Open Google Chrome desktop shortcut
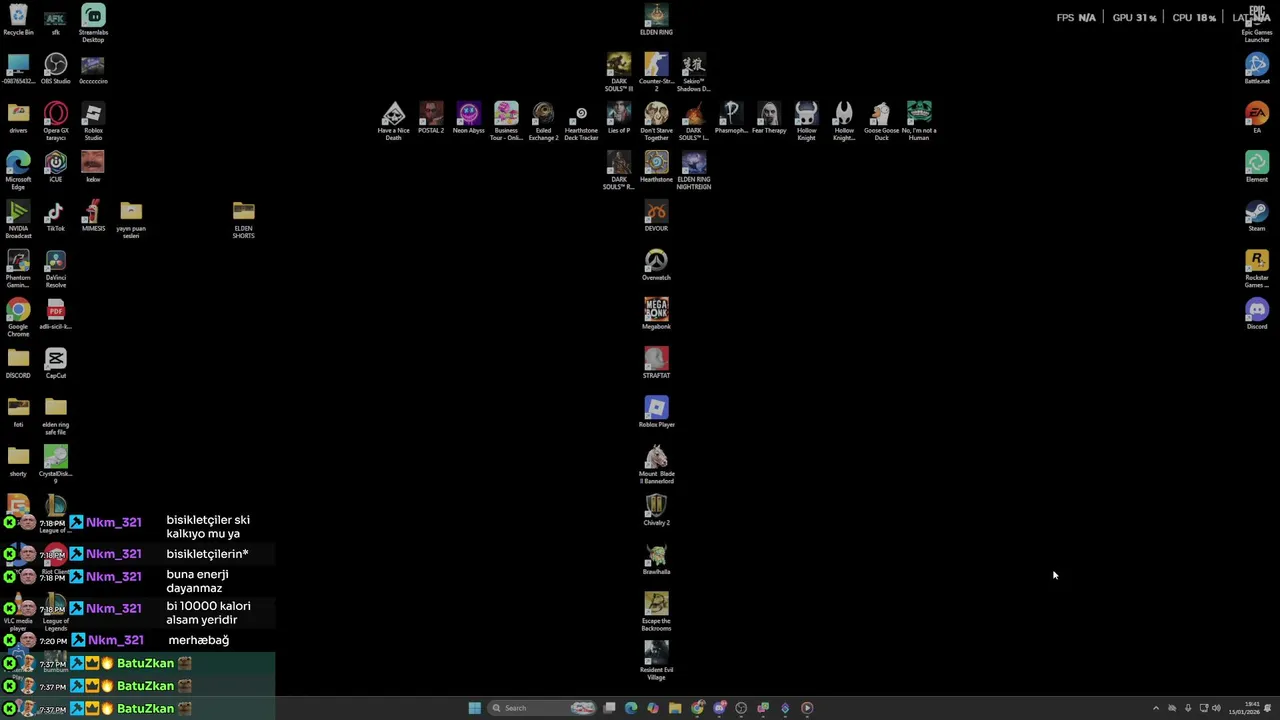Viewport: 1280px width, 720px height. point(18,318)
